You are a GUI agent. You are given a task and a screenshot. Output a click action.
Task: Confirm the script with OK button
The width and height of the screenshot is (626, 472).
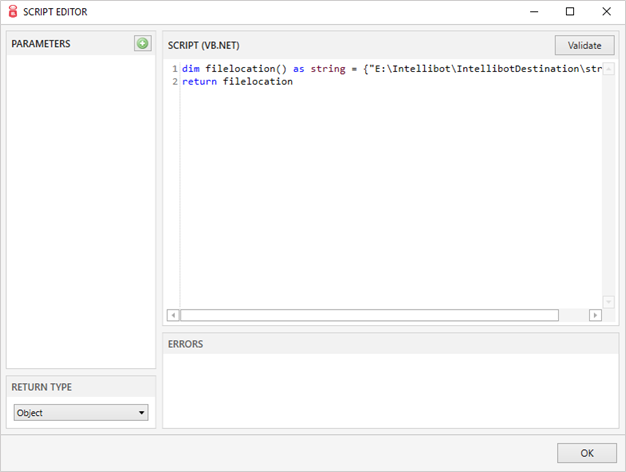click(587, 453)
